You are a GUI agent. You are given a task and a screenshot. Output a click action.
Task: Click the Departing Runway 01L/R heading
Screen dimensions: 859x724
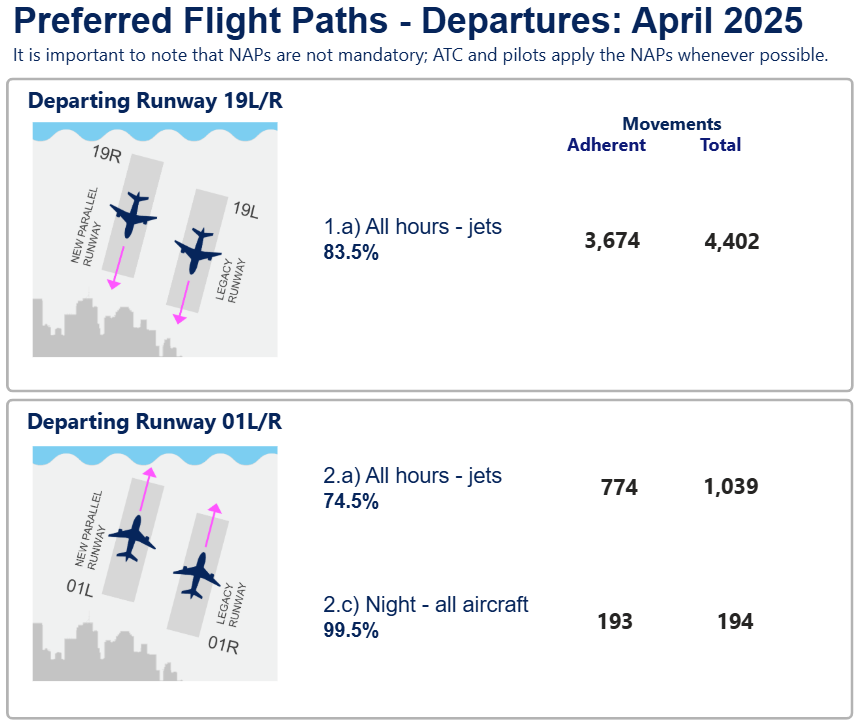coord(155,422)
